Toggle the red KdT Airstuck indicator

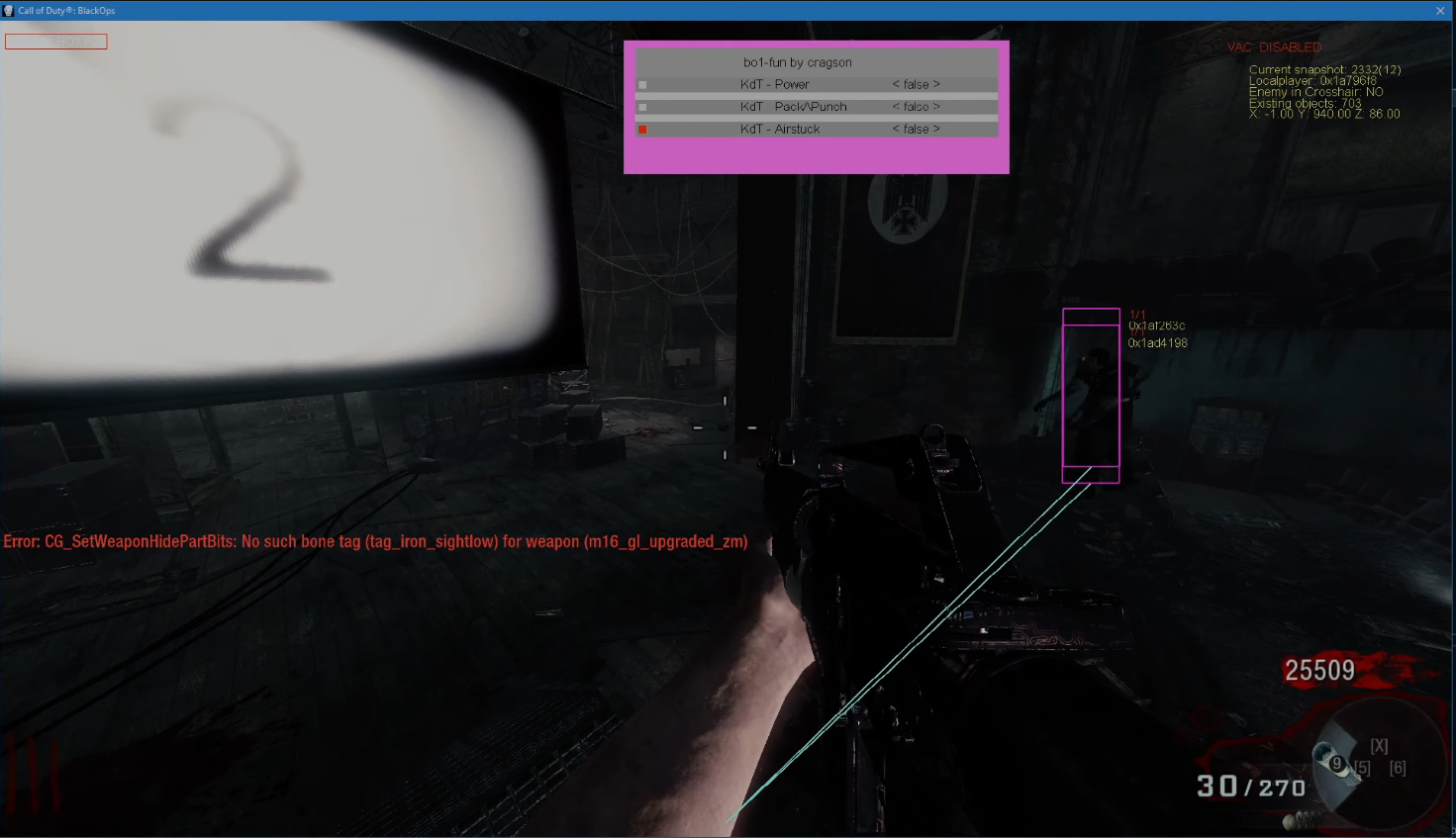(642, 129)
